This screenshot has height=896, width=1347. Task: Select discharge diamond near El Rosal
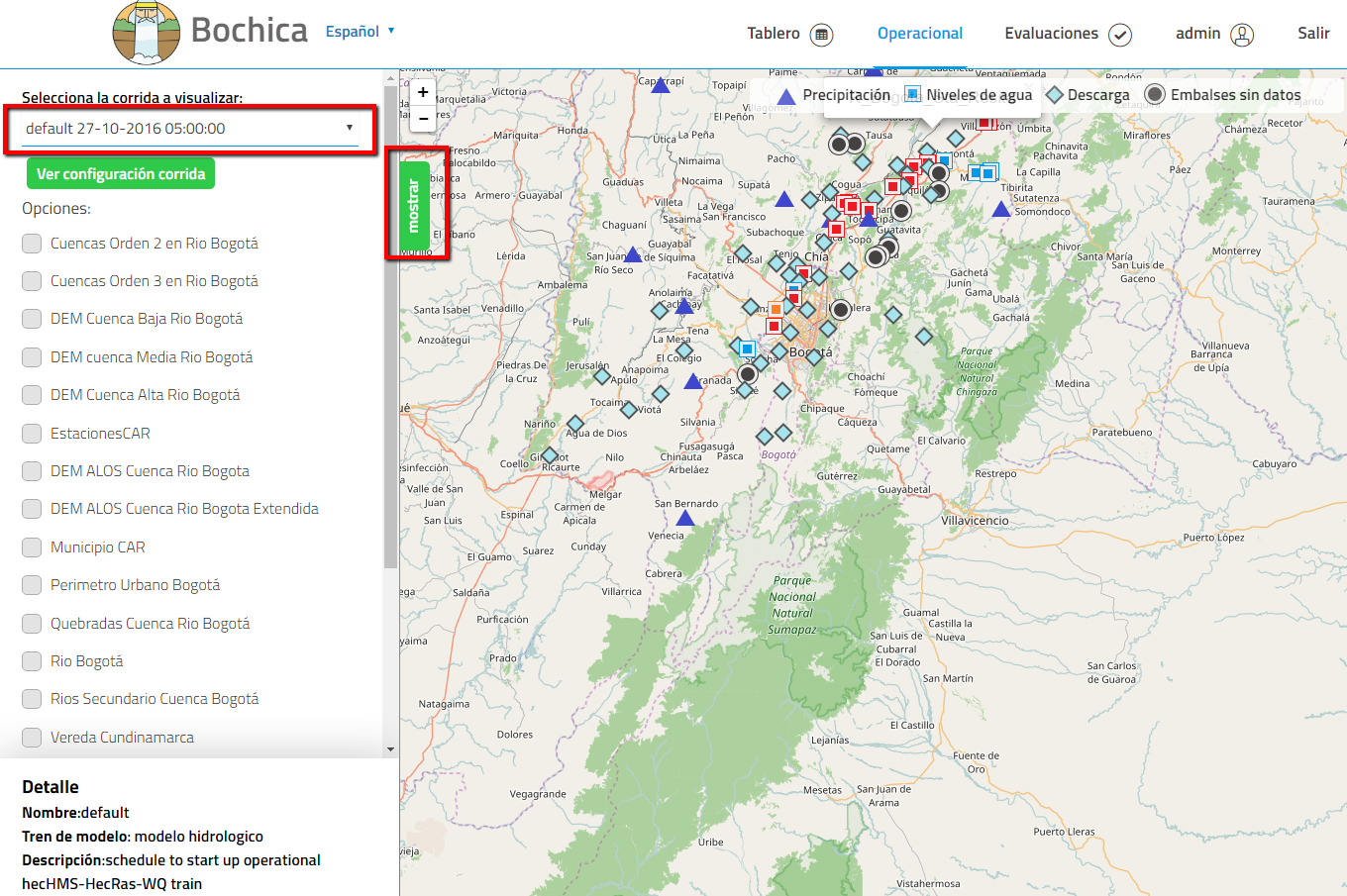coord(743,254)
